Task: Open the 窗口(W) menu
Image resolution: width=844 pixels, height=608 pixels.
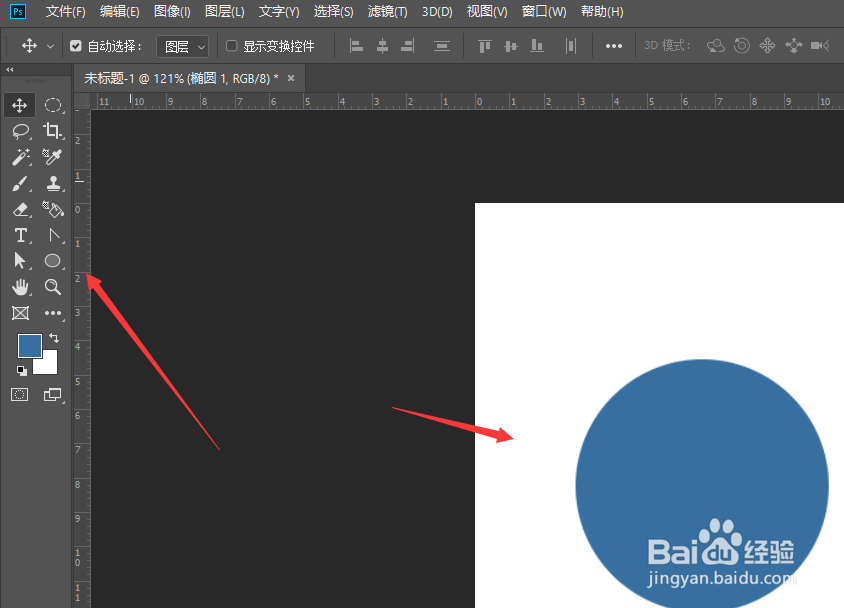Action: point(544,12)
